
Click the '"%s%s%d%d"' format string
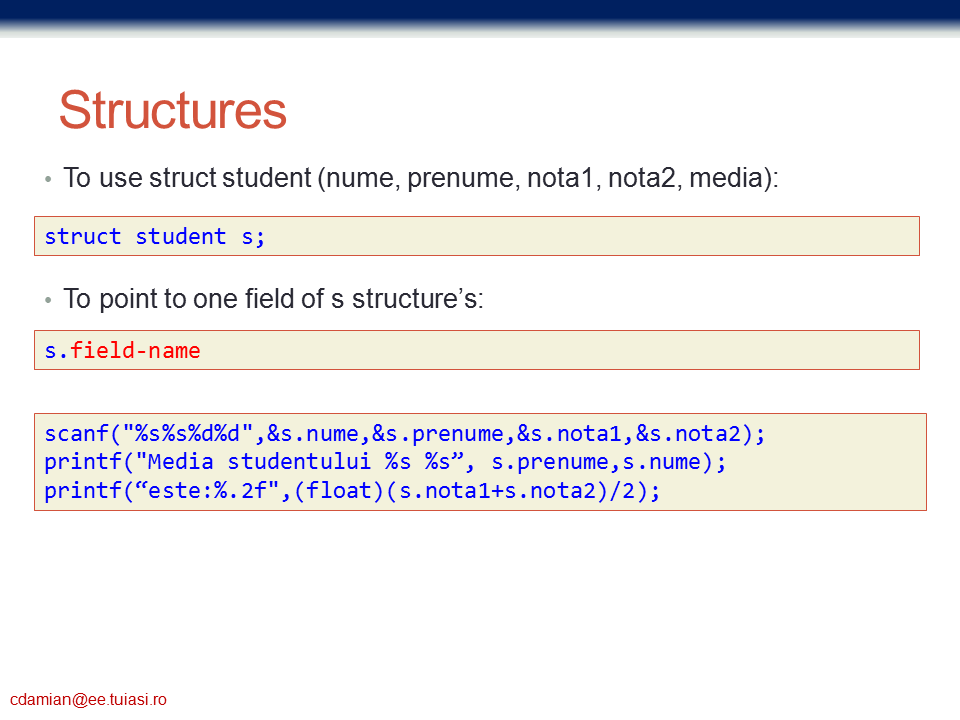coord(188,434)
